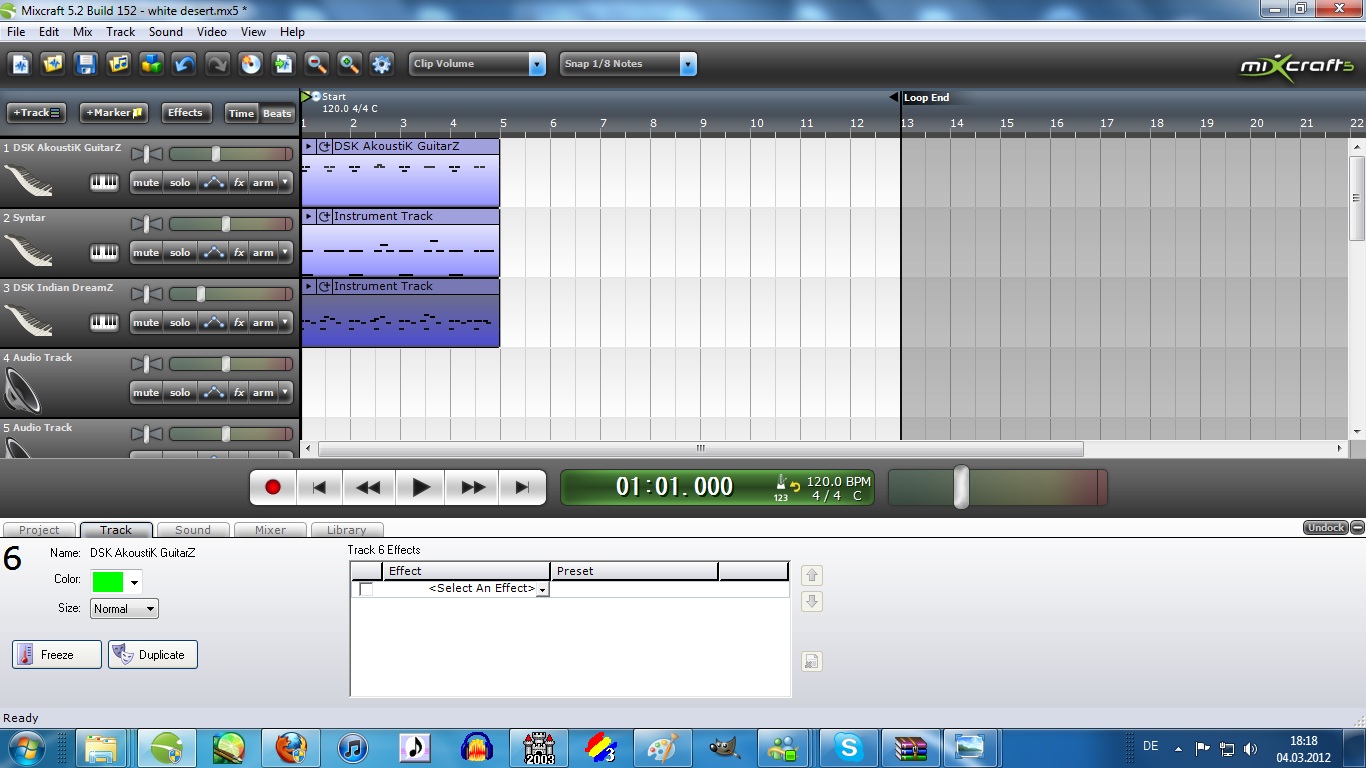
Task: Tick the checkbox in the Track 6 Effects list
Action: 366,589
